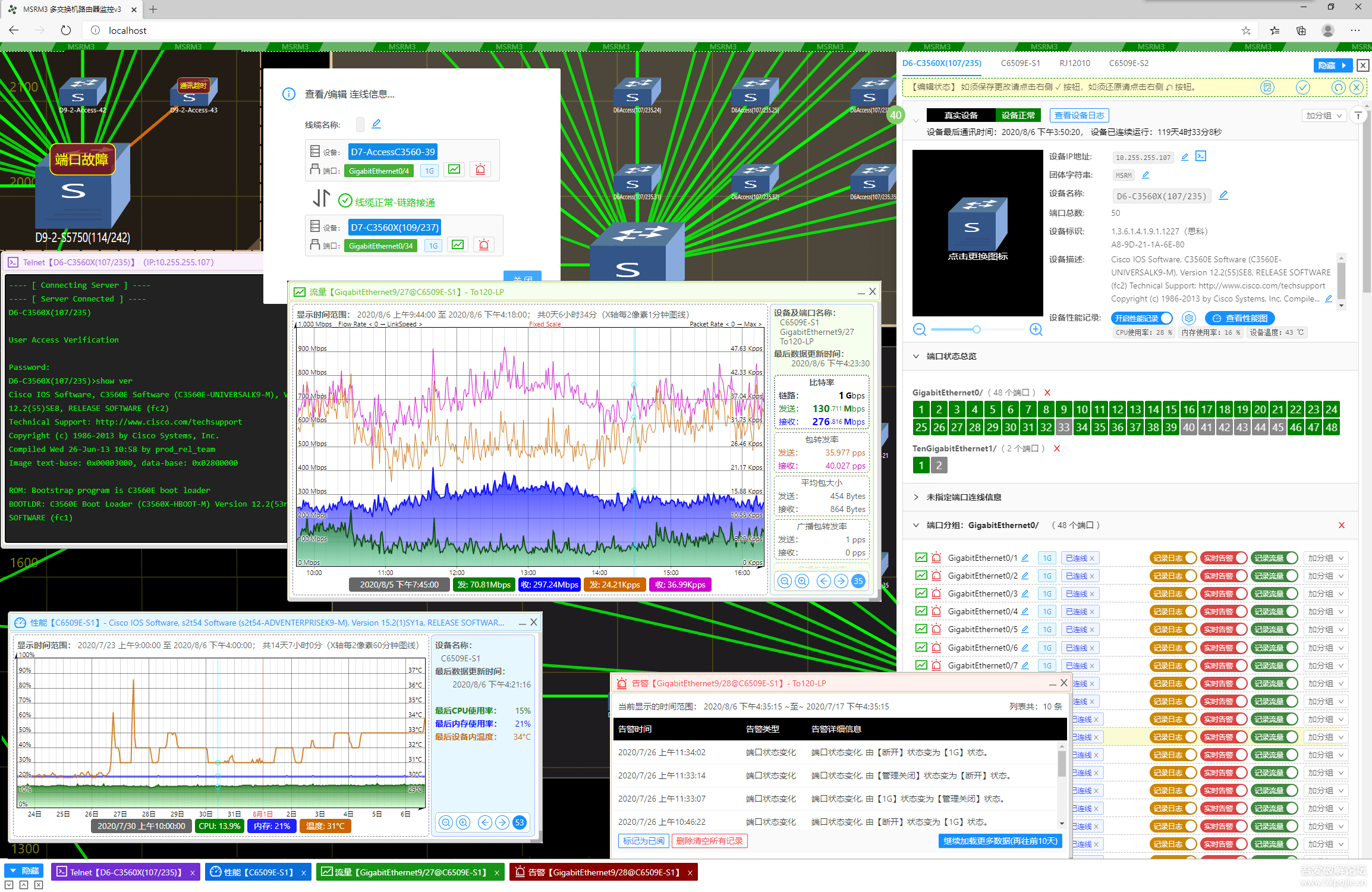The height and width of the screenshot is (892, 1372).
Task: Open add-group dropdown for GigabitEthernet0/5
Action: [1325, 629]
